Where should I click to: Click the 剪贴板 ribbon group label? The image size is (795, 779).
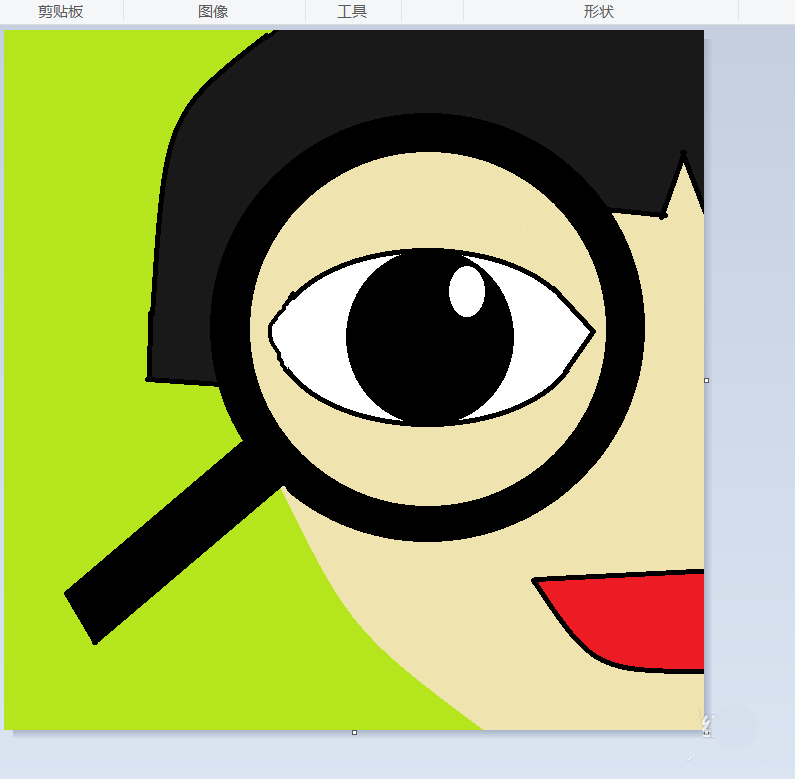60,11
